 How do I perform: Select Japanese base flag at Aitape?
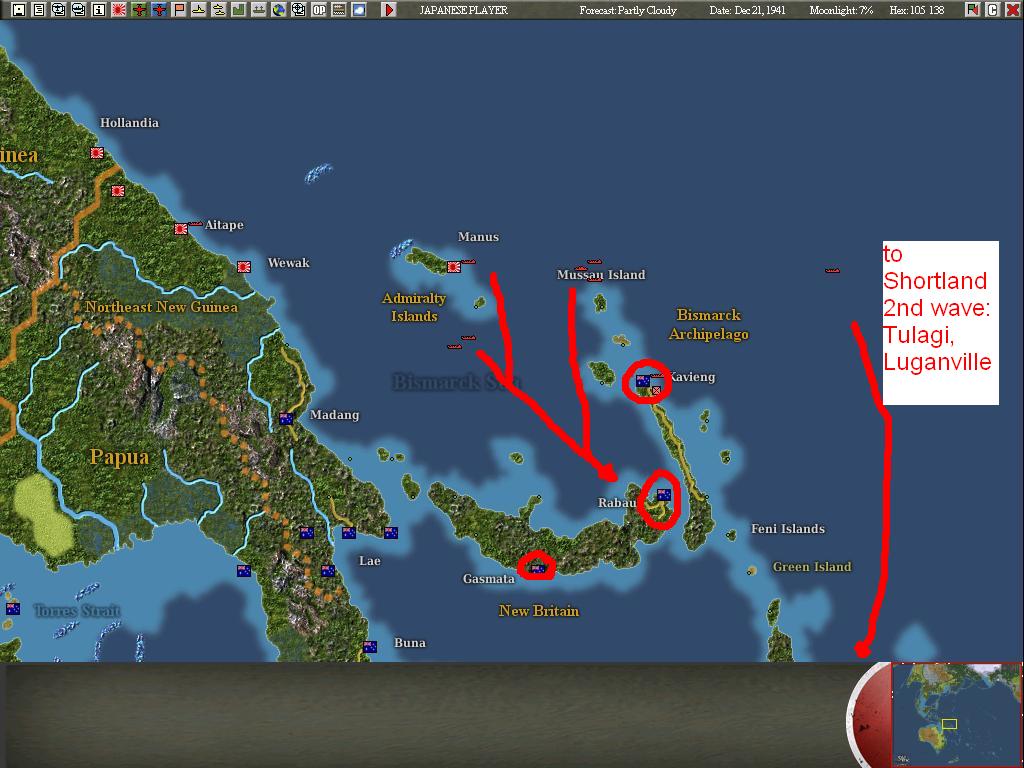(x=181, y=229)
